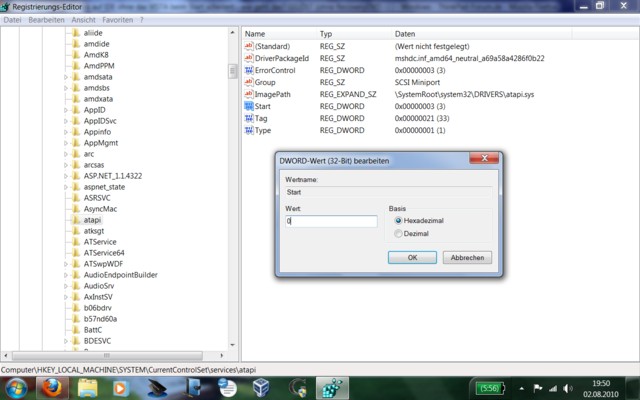Click the Type DWORD value icon
The height and width of the screenshot is (400, 640).
click(249, 130)
